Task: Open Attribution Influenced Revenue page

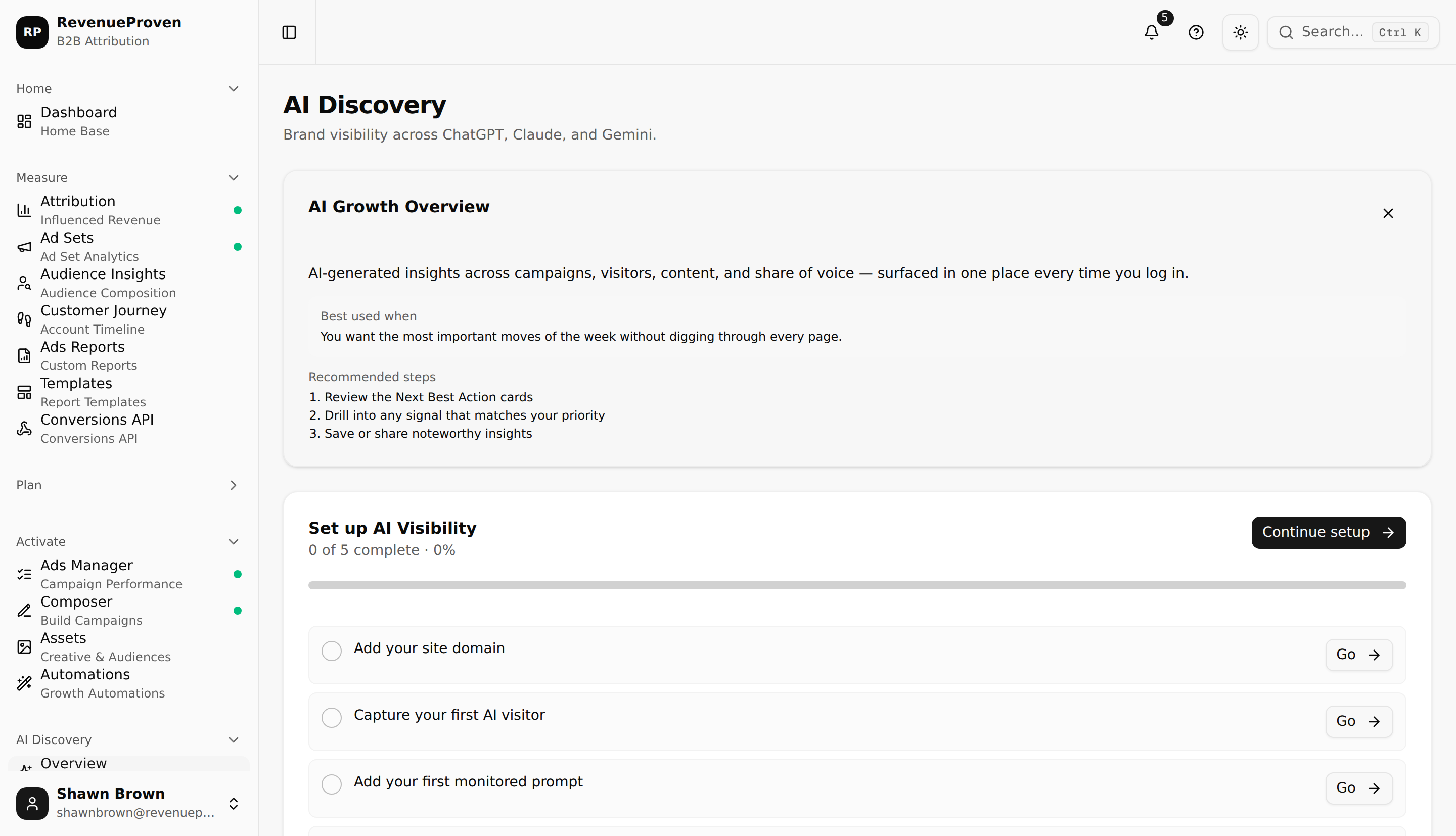Action: (x=128, y=210)
